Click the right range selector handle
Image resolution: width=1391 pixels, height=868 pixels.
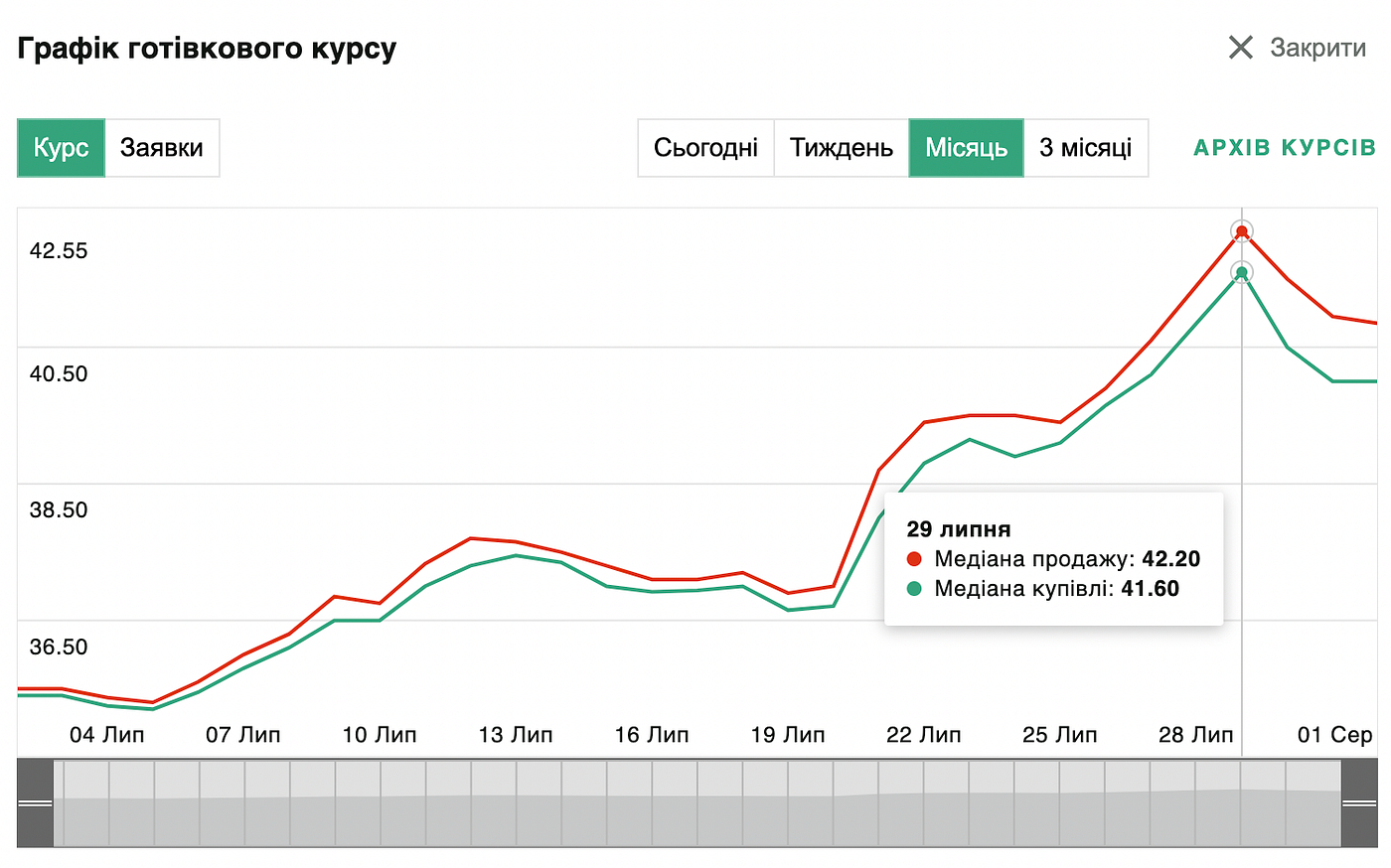point(1359,803)
